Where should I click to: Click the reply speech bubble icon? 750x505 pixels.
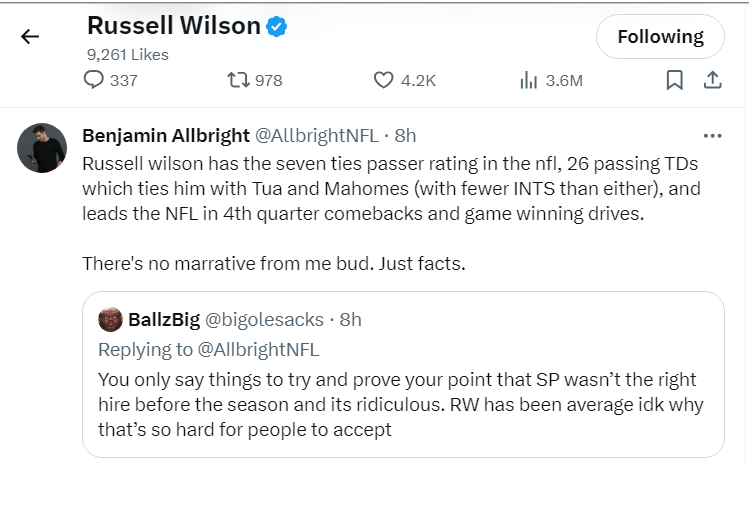(94, 80)
